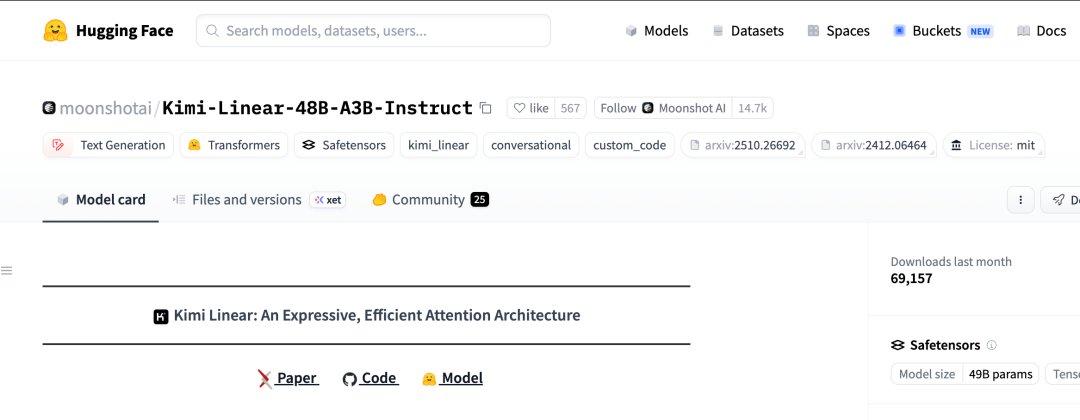Focus the Search models, datasets, users field

tap(373, 31)
